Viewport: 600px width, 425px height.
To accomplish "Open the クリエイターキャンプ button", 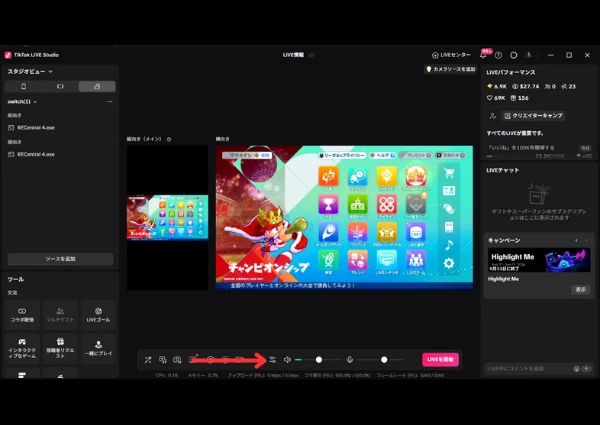I will 533,116.
